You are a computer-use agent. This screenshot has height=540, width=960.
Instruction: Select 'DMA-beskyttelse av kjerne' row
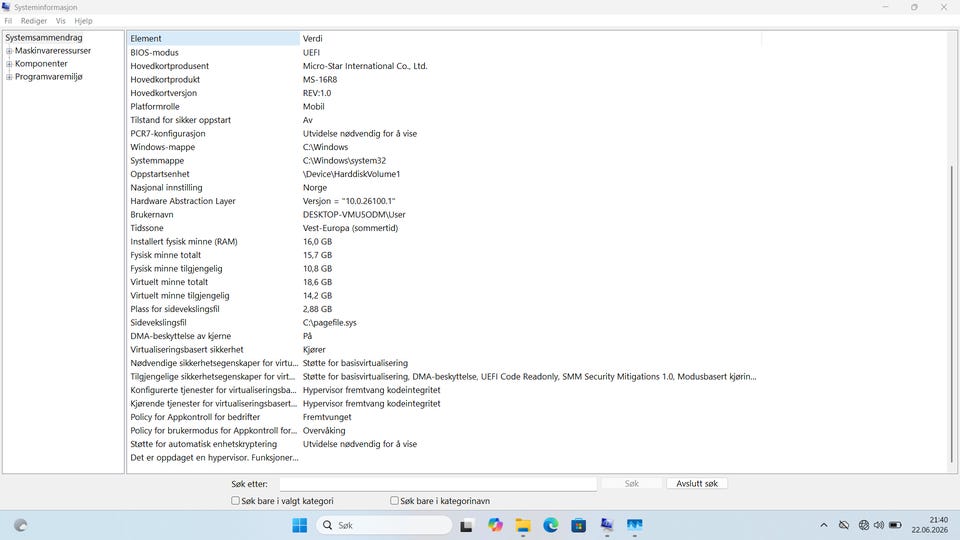point(444,336)
